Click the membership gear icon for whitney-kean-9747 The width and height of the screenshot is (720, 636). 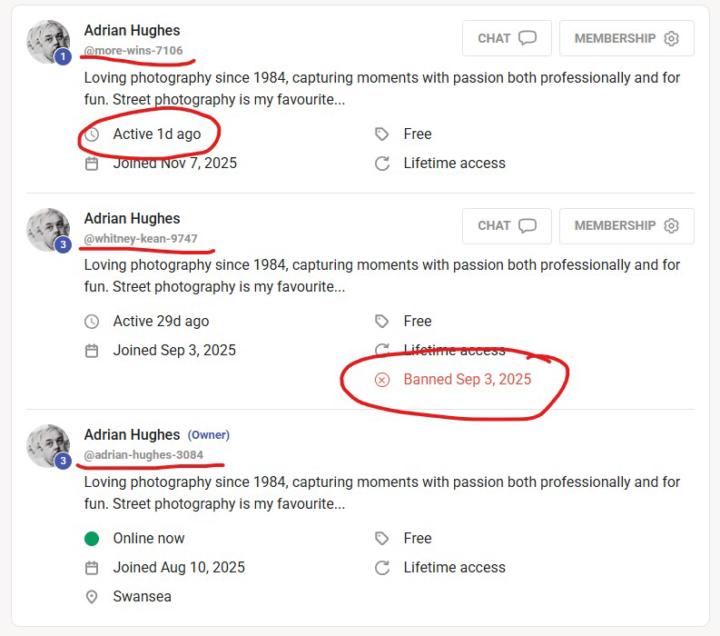tap(671, 225)
